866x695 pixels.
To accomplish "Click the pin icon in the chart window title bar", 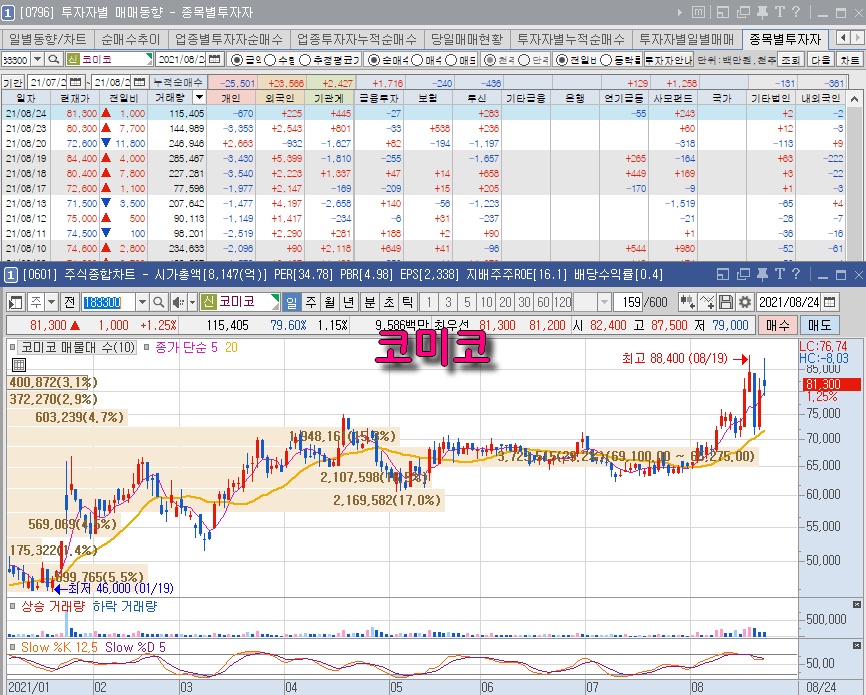I will (x=762, y=274).
